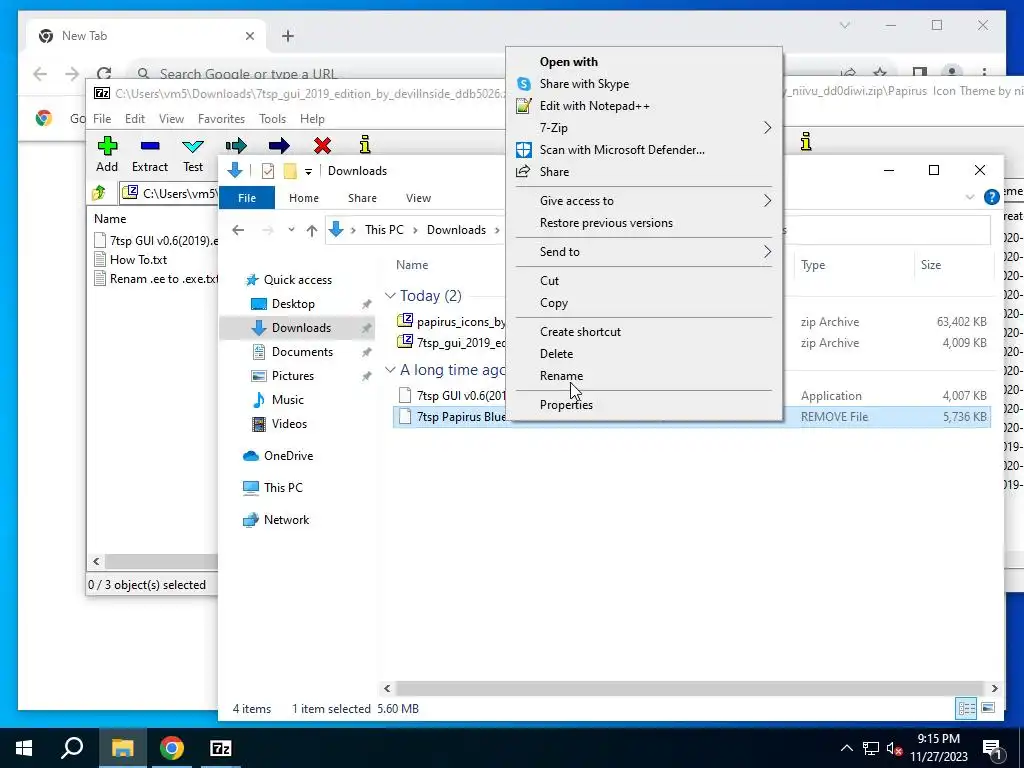Screen dimensions: 1024x768
Task: Click the red Delete X icon in 7-Zip
Action: coord(322,146)
